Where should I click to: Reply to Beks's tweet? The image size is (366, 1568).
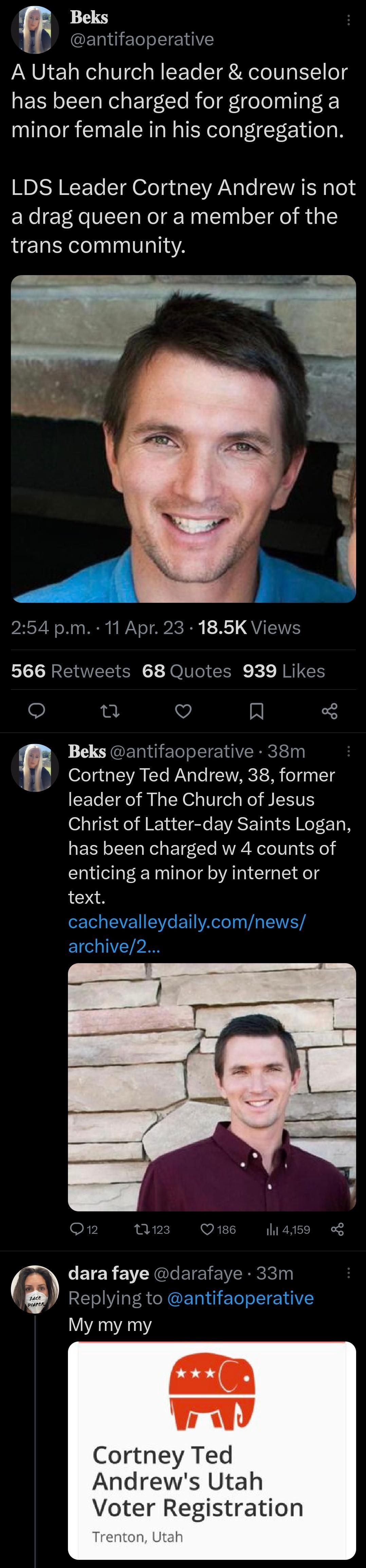(x=37, y=711)
